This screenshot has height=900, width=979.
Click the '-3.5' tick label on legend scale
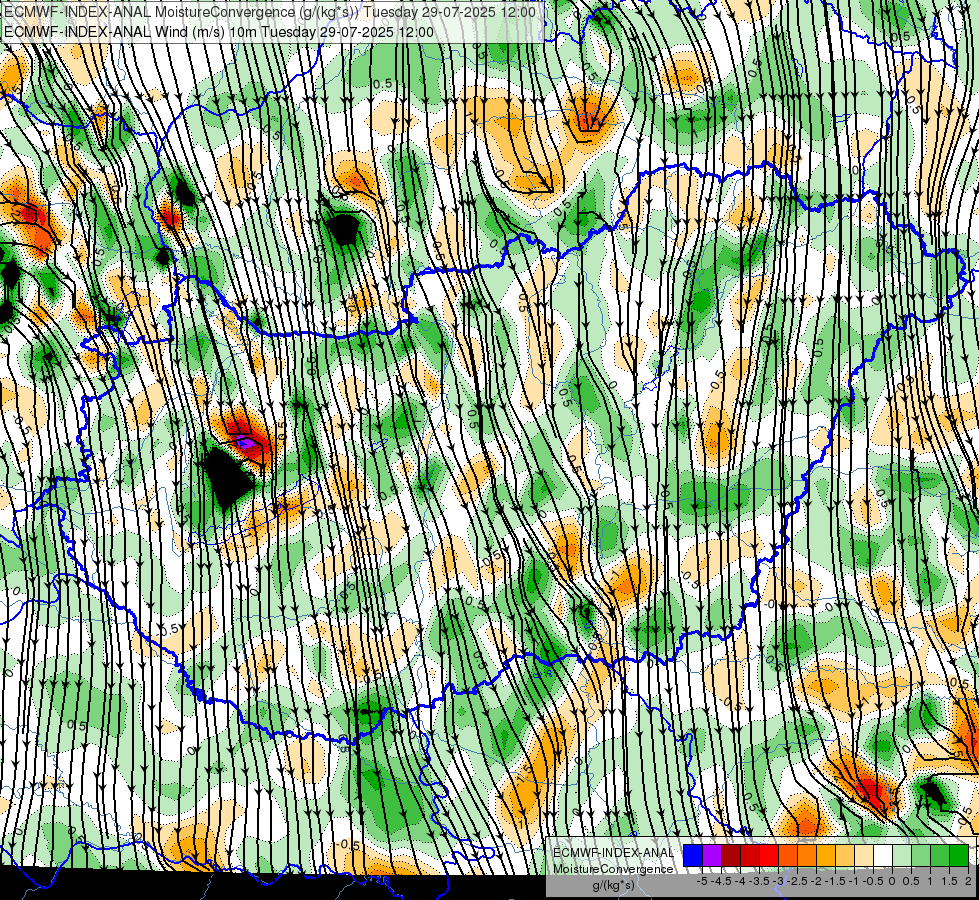pos(759,881)
